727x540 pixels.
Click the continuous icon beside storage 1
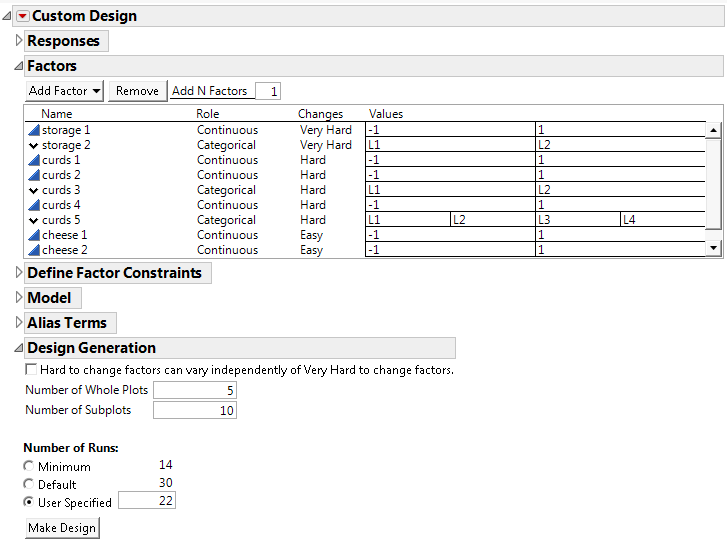(34, 130)
